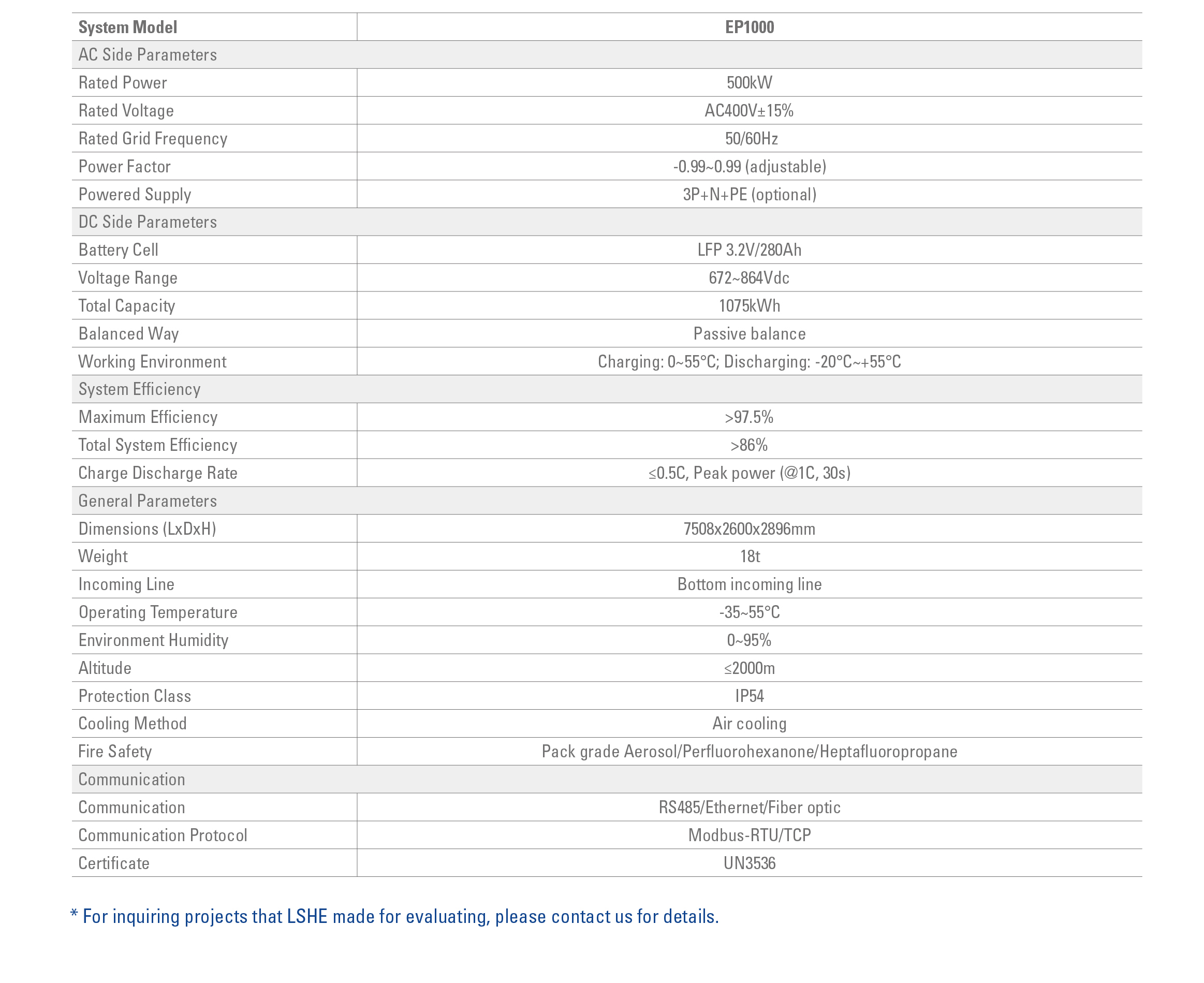The image size is (1204, 983).
Task: Click the Modbus-RTU/TCP protocol value
Action: [748, 835]
